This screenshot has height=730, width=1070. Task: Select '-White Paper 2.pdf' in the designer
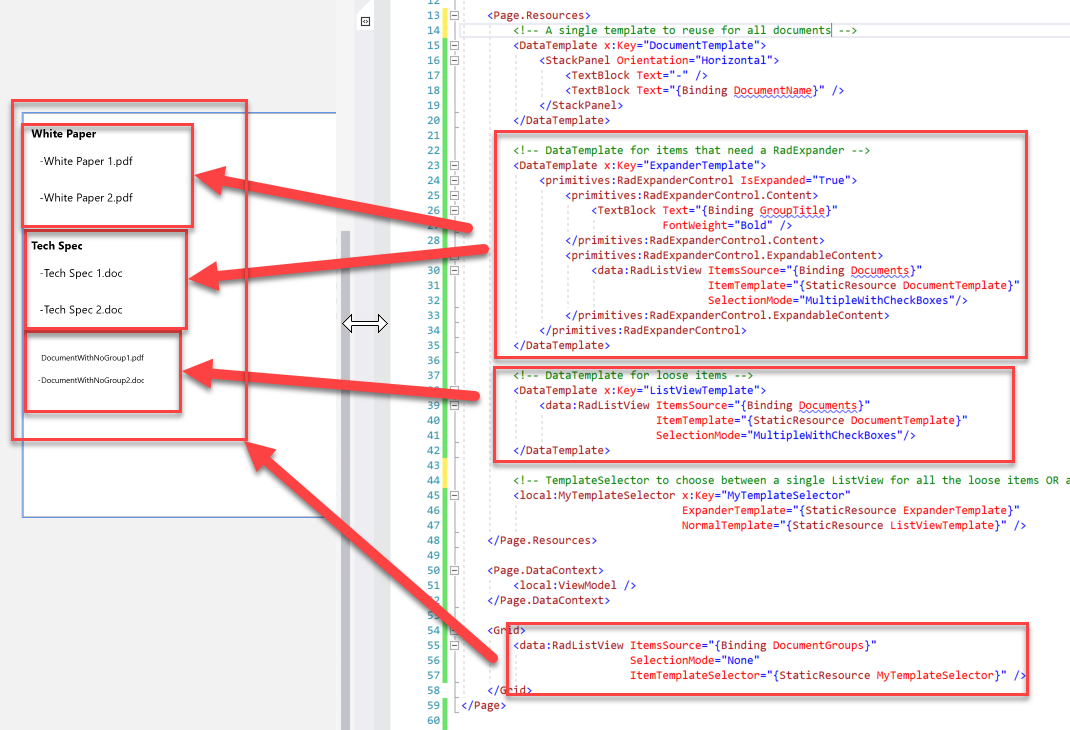click(86, 198)
